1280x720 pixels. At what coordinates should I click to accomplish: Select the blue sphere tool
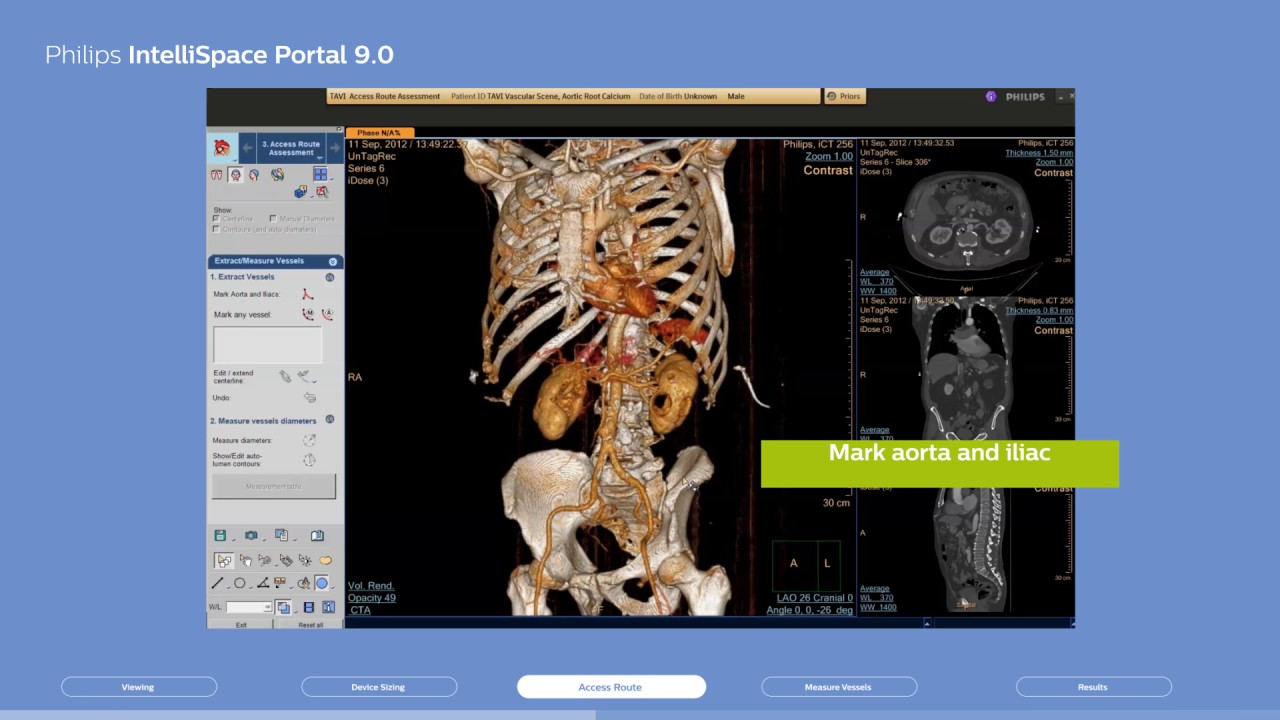[321, 583]
